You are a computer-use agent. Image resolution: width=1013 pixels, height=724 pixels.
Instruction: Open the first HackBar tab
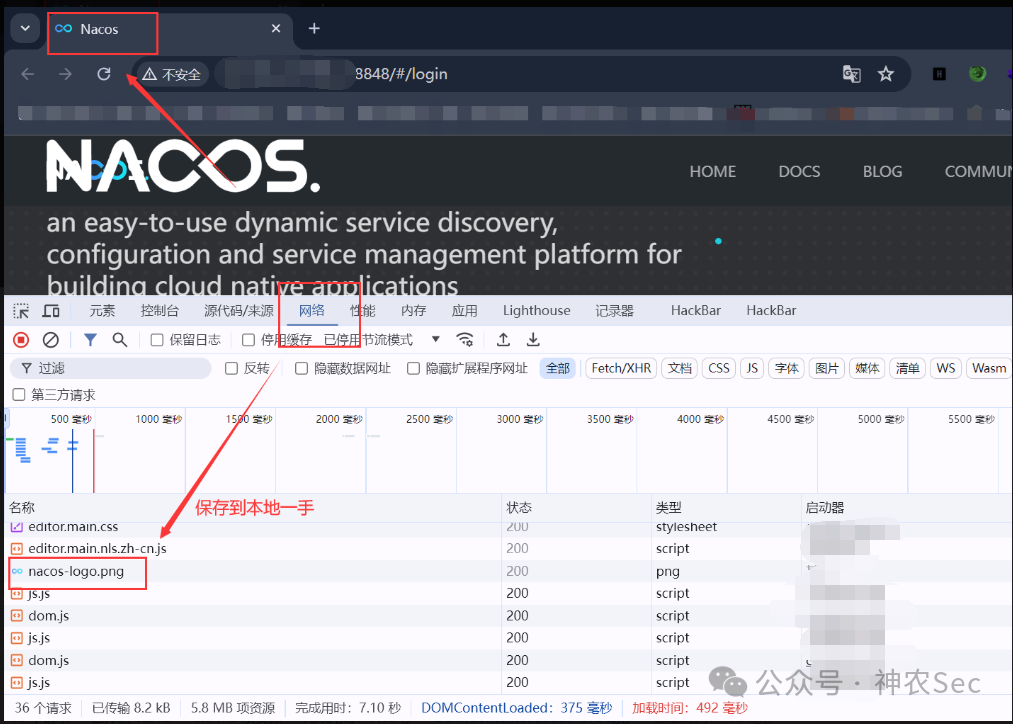tap(696, 311)
